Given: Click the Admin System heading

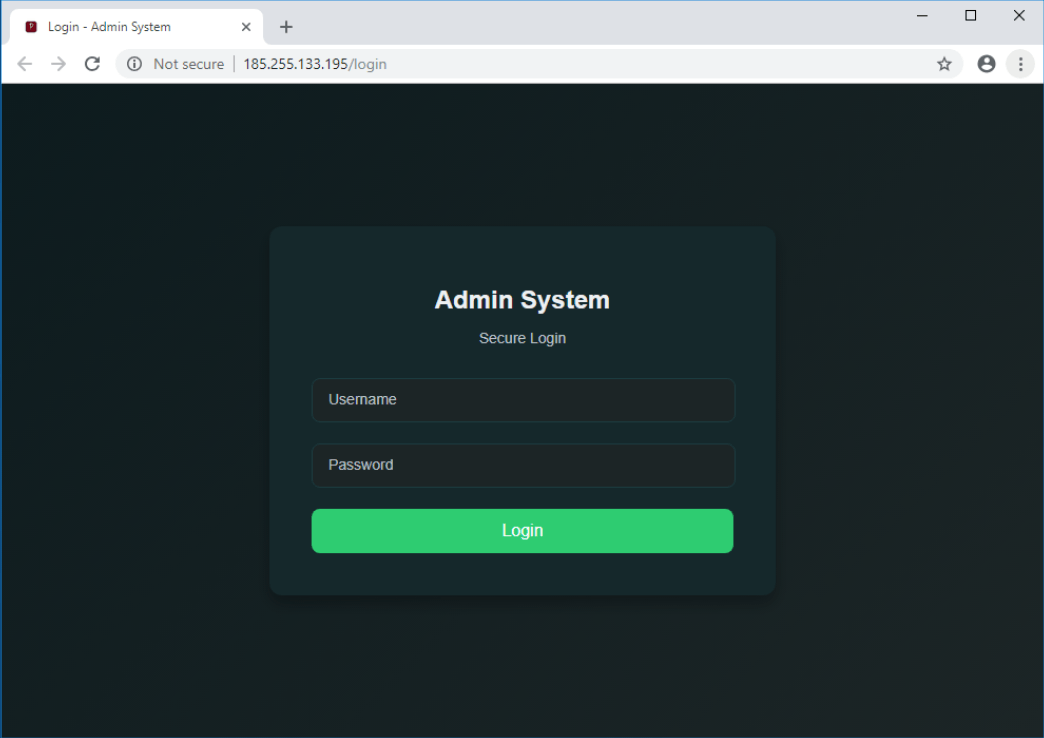Looking at the screenshot, I should coord(522,300).
